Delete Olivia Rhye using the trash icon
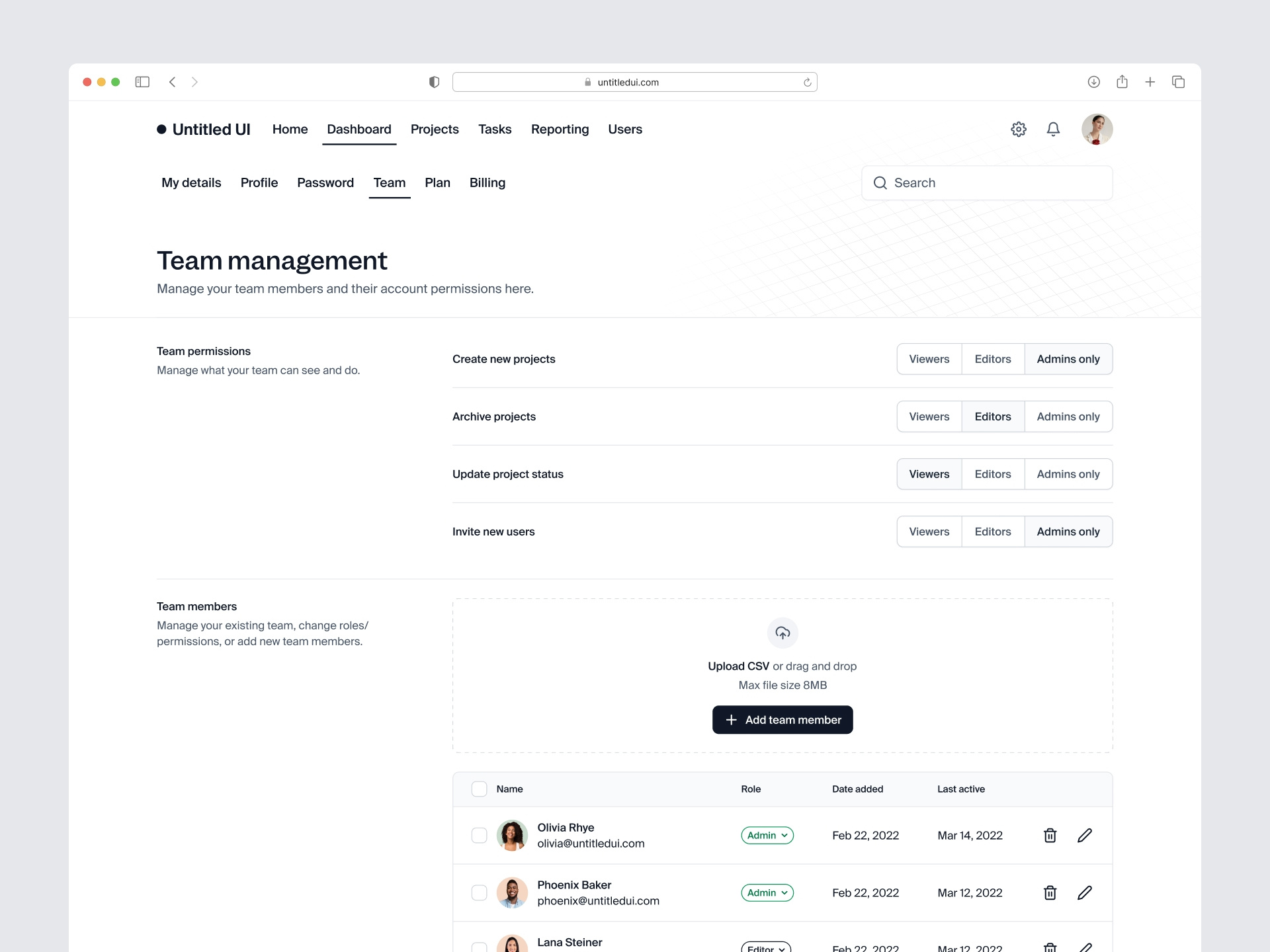Image resolution: width=1270 pixels, height=952 pixels. click(x=1050, y=835)
